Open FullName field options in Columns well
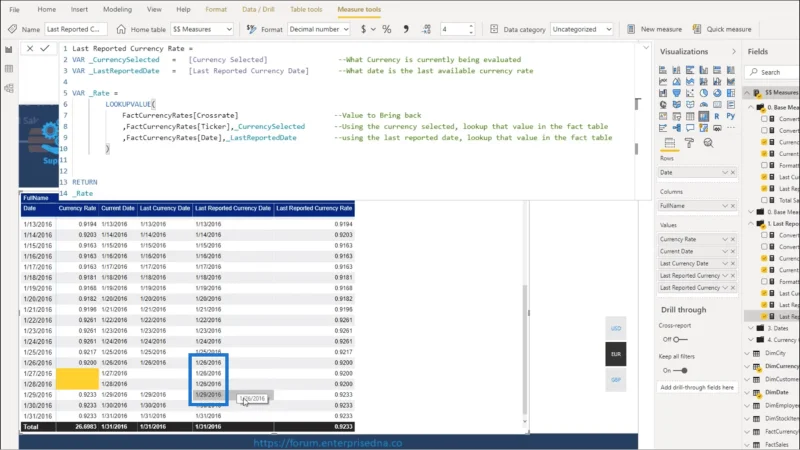 click(x=724, y=206)
